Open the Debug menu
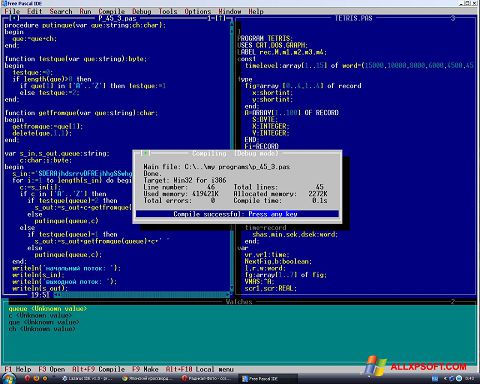Image resolution: width=480 pixels, height=384 pixels. pyautogui.click(x=142, y=11)
